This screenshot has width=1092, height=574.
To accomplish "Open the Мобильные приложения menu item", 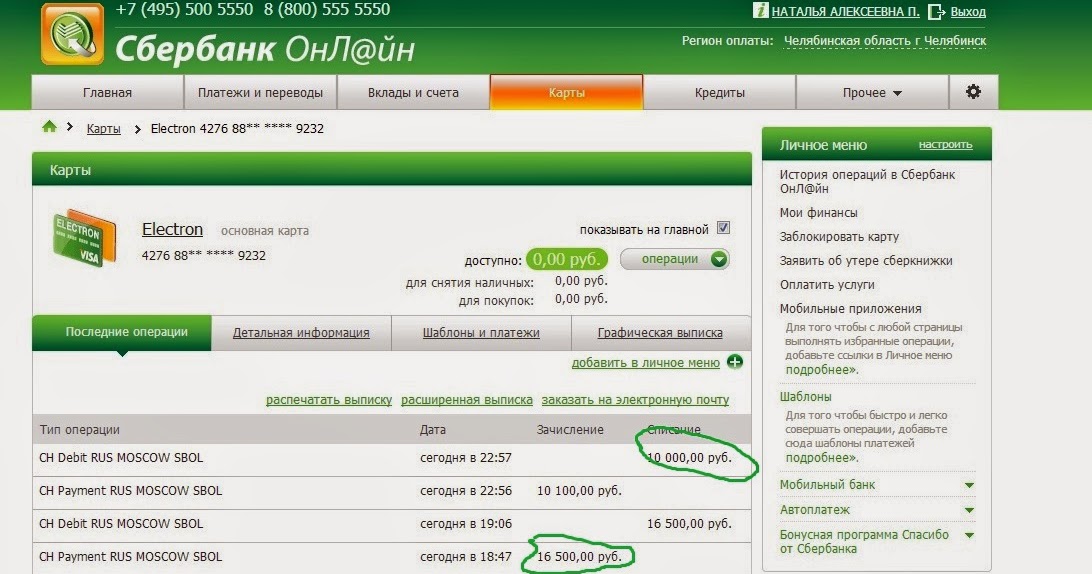I will click(x=850, y=309).
